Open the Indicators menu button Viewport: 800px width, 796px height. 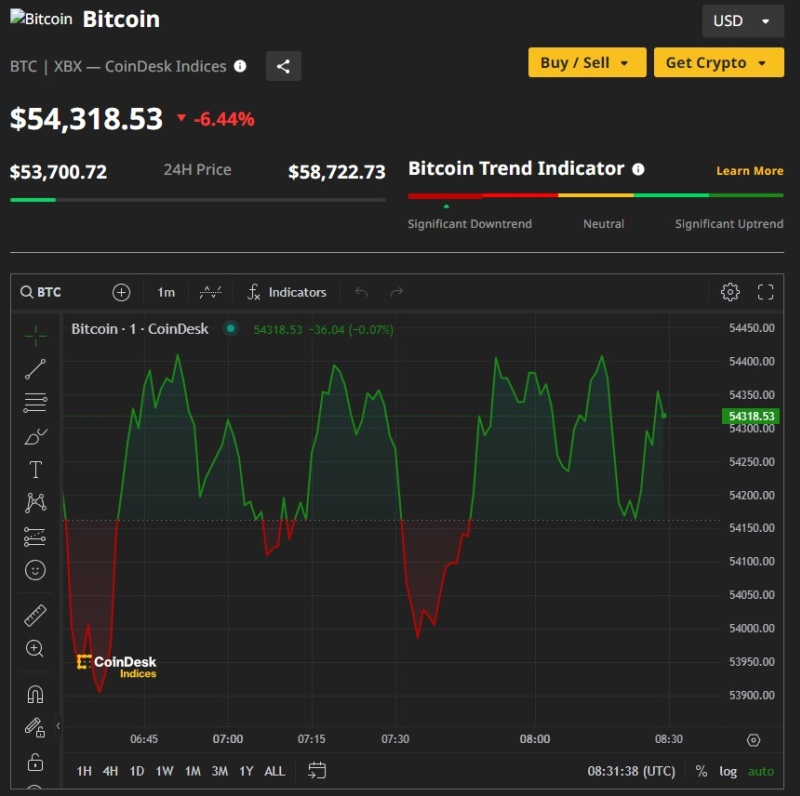coord(287,292)
